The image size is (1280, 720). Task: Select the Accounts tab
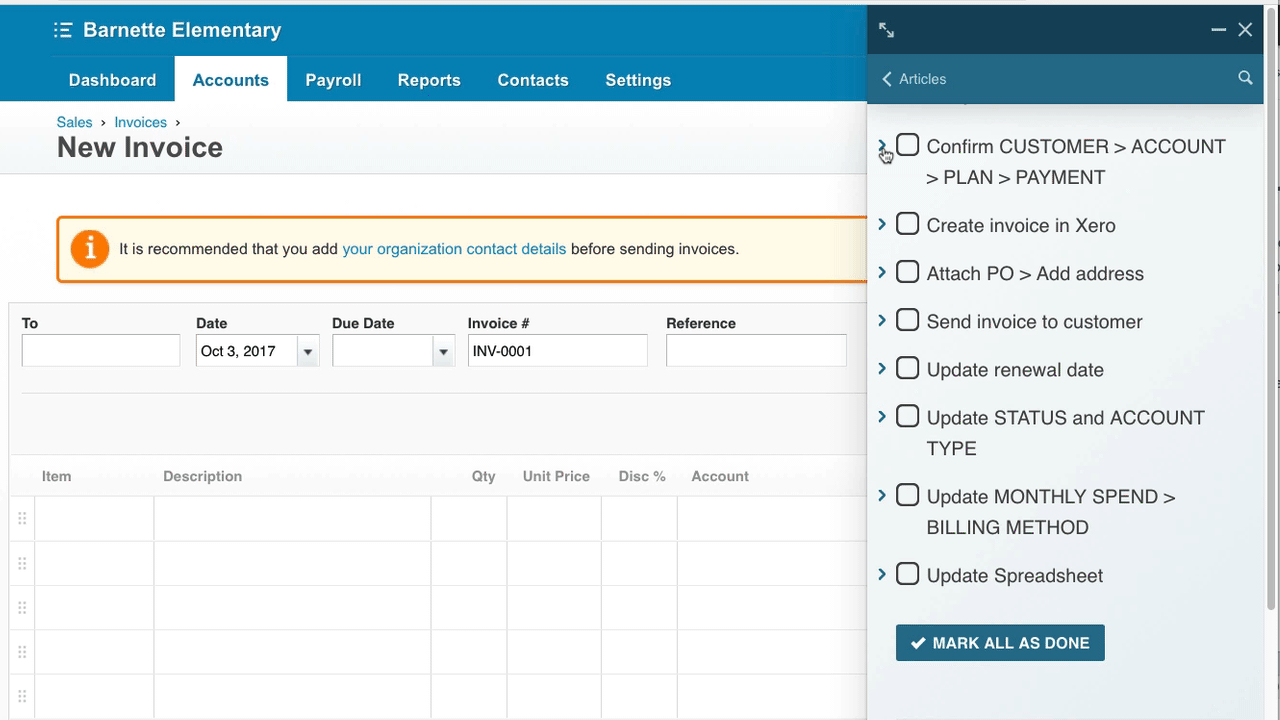click(231, 80)
